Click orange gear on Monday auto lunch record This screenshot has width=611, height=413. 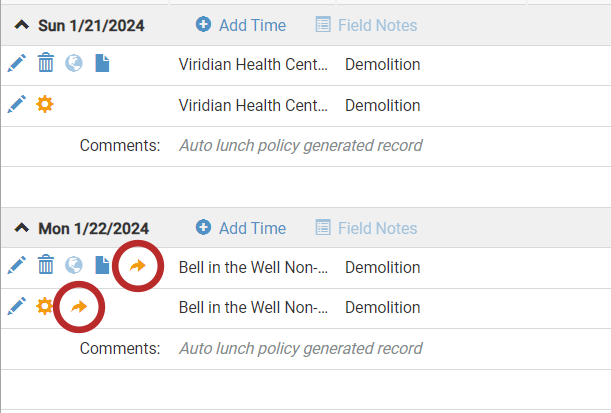[x=44, y=306]
